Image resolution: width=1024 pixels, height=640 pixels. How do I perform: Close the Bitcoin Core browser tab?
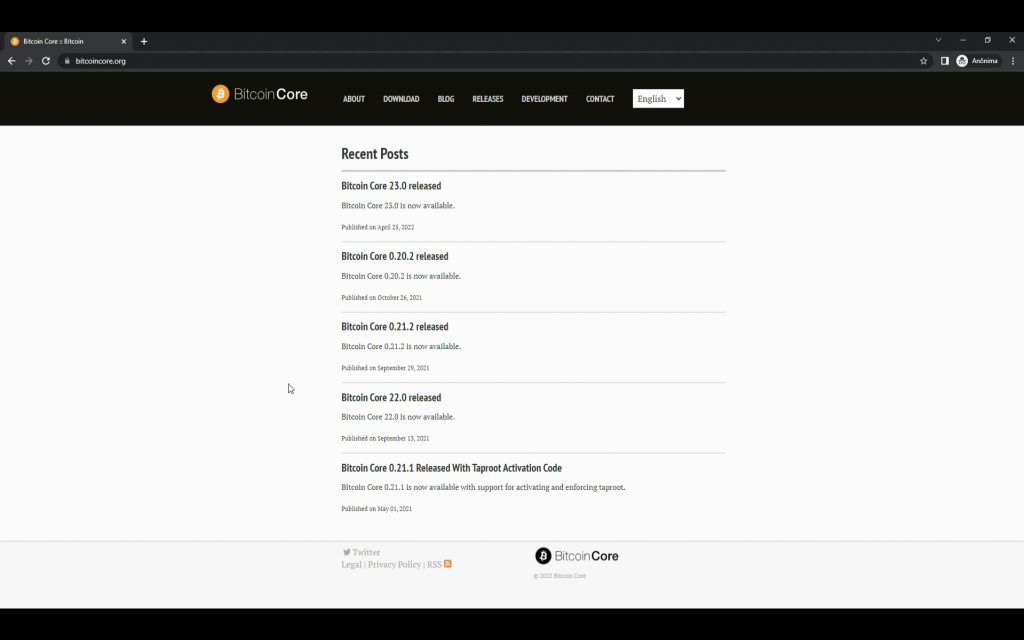coord(123,41)
